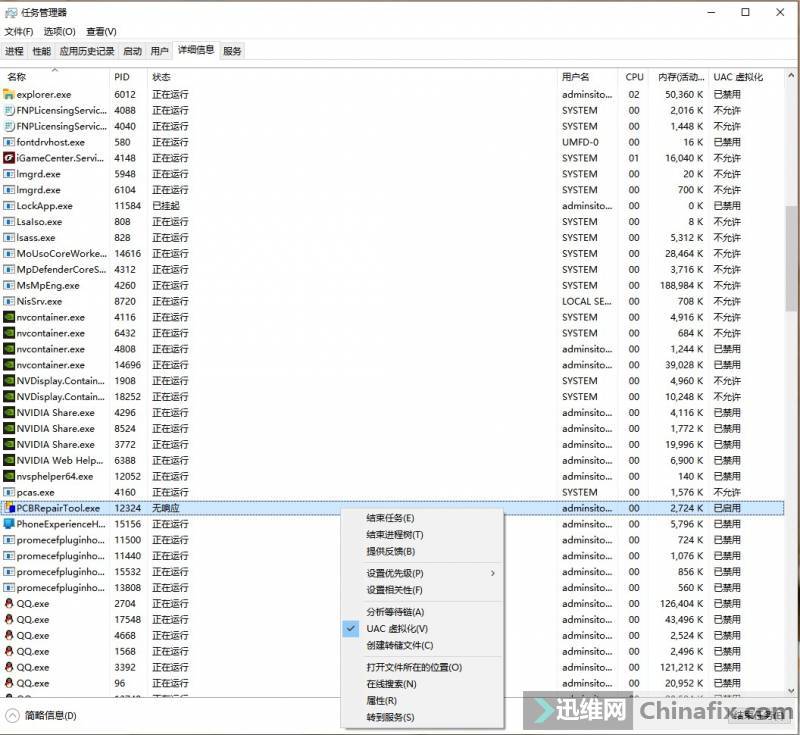
Task: Expand 设置优先级(P) submenu
Action: [422, 573]
